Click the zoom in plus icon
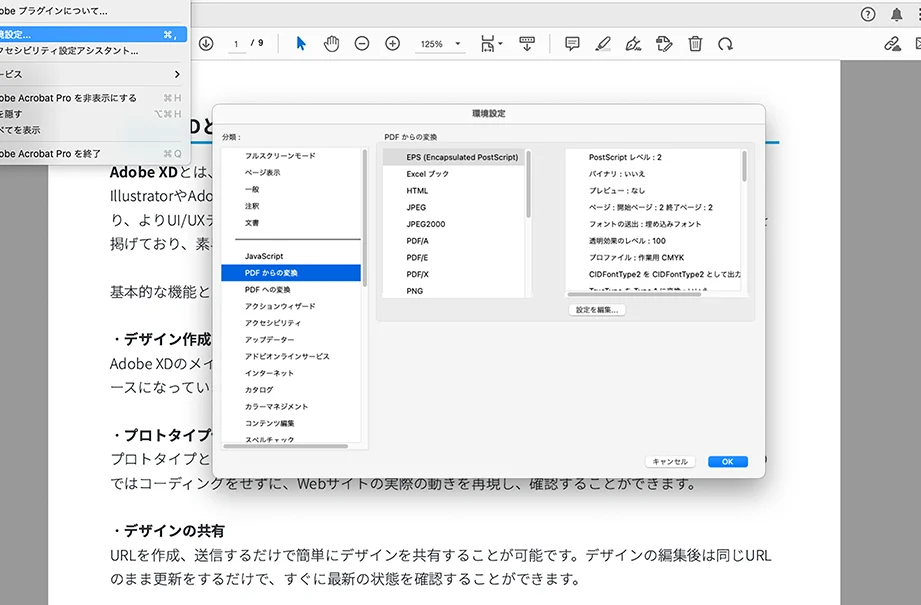Screen dimensions: 921x605 (x=392, y=43)
